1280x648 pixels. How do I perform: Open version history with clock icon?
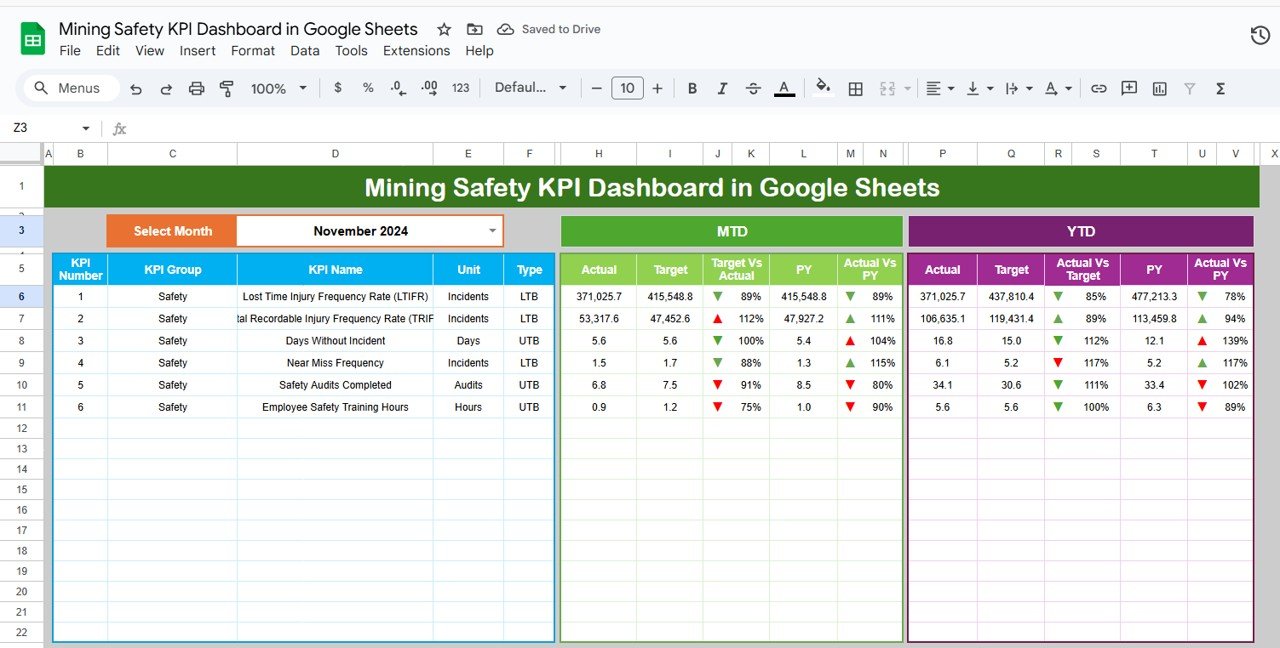[1258, 34]
